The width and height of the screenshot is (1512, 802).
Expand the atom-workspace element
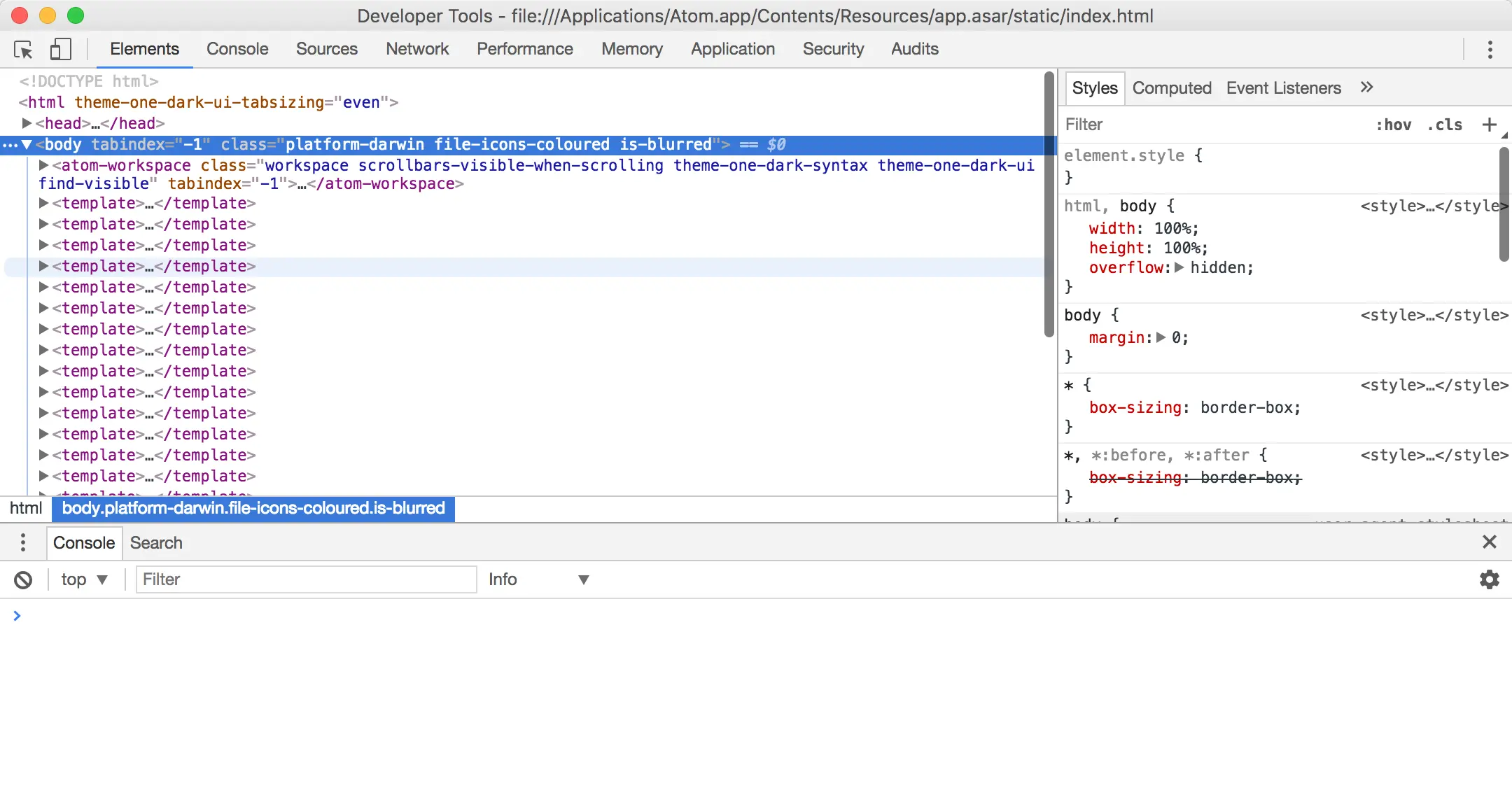point(43,166)
